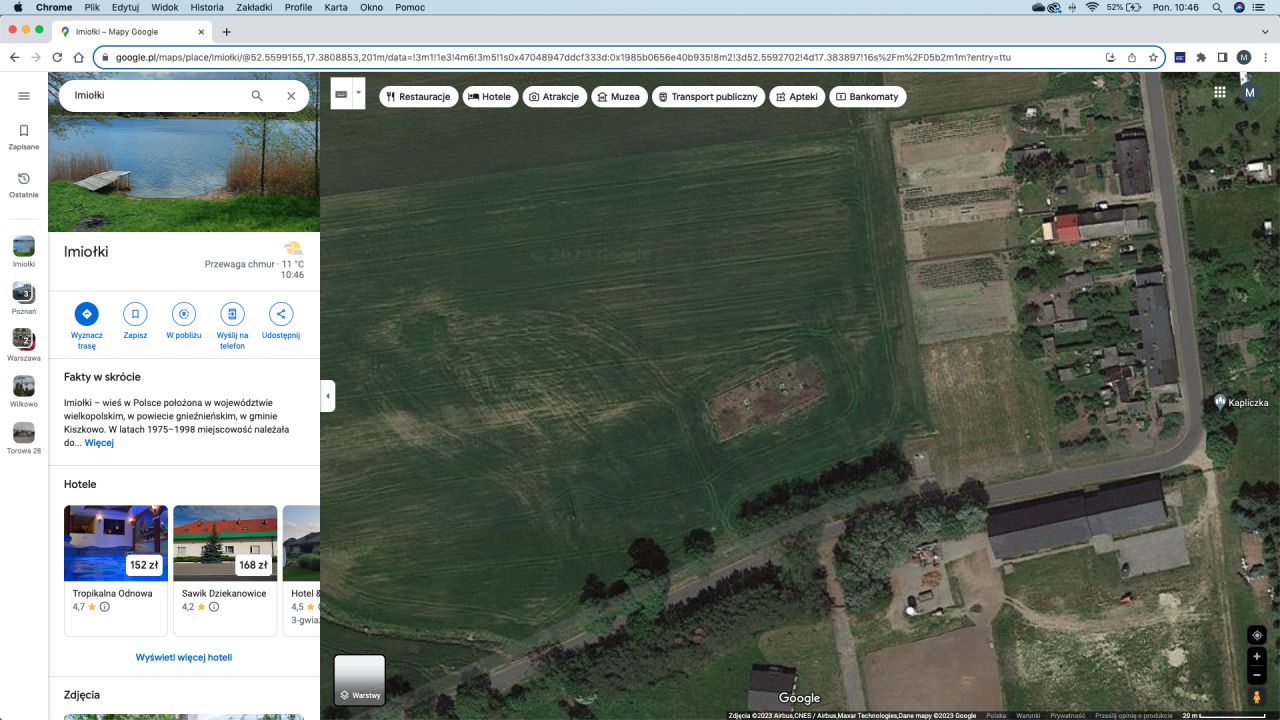This screenshot has width=1280, height=720.
Task: Select the Imiołki – Mapy Google tab
Action: click(134, 32)
